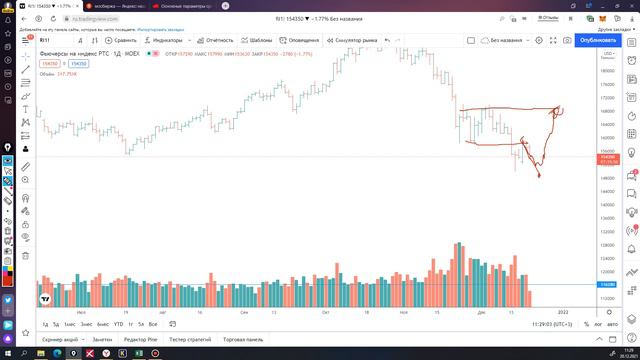Click the Сравнить compare button
640x360 pixels.
[121, 40]
